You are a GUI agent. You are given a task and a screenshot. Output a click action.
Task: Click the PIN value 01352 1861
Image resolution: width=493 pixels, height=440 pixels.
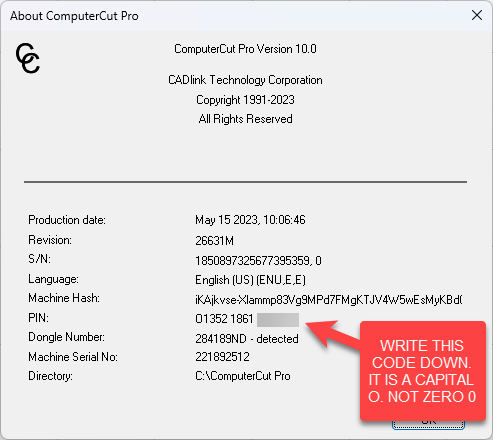(x=224, y=319)
